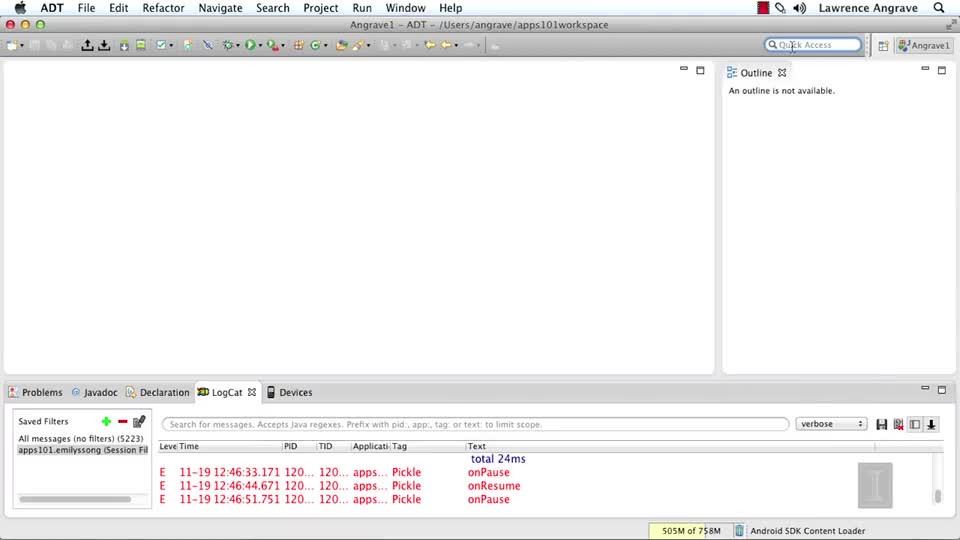Switch to the Problems tab
This screenshot has width=960, height=540.
[x=36, y=392]
